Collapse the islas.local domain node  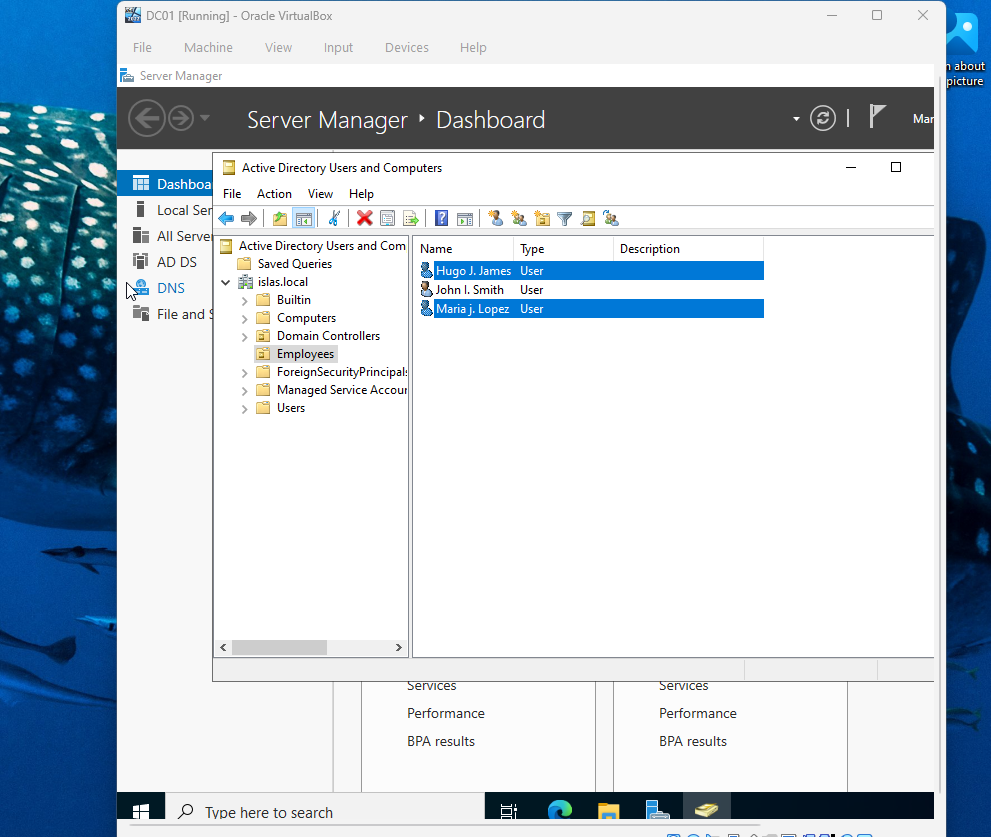[226, 283]
